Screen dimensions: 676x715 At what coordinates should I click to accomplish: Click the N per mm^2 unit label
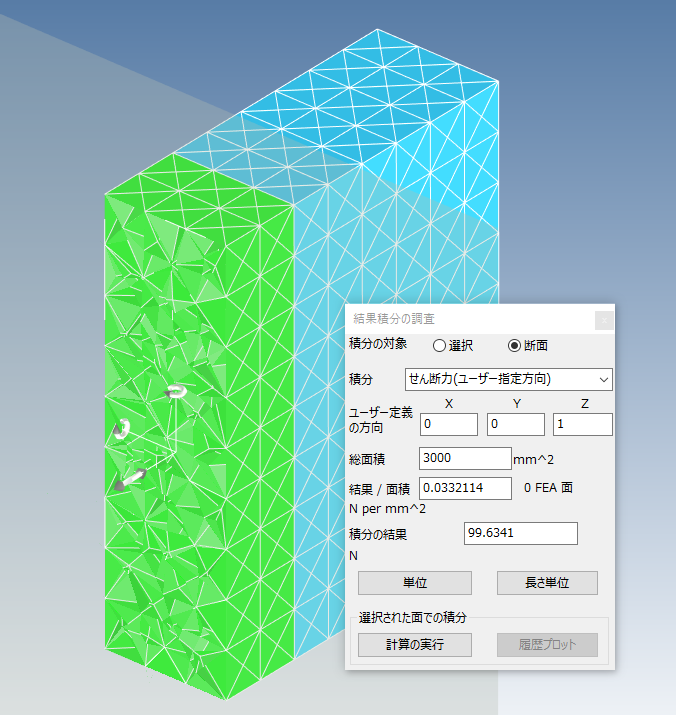pyautogui.click(x=387, y=509)
